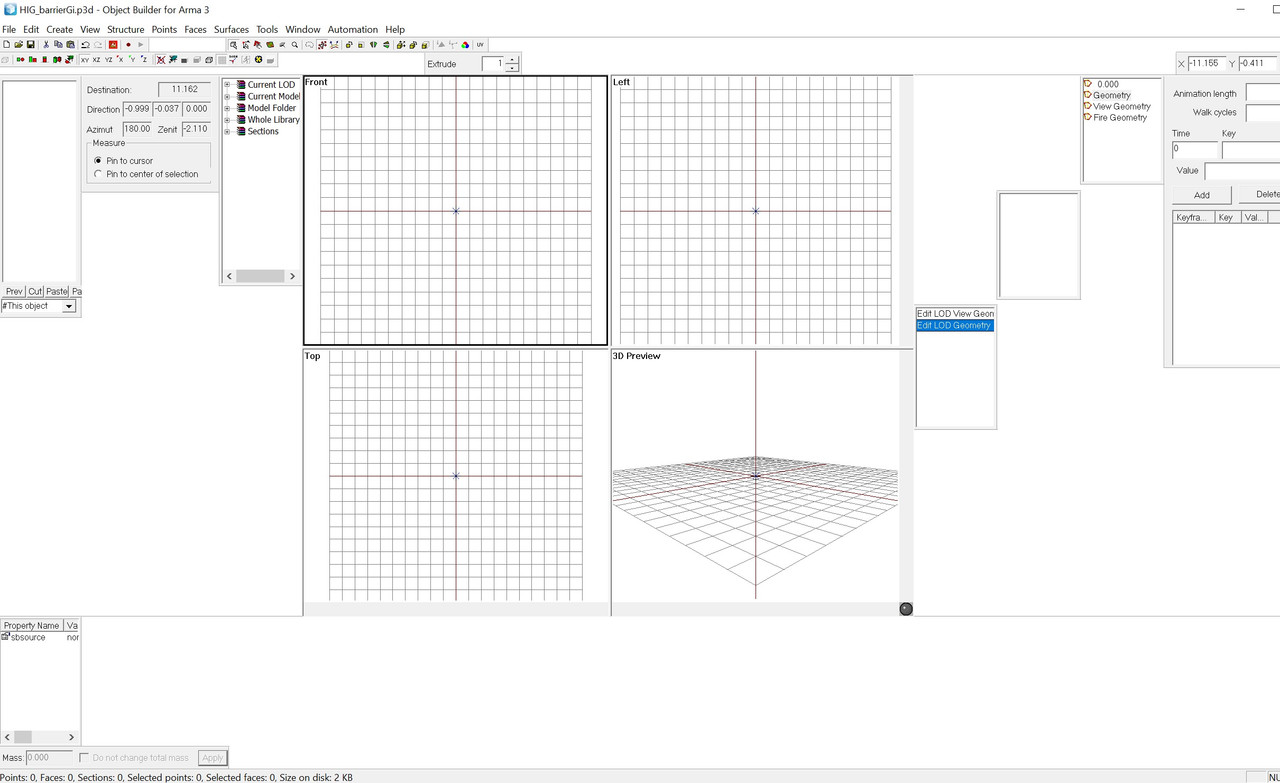Select the 0.000 LOD entry
The width and height of the screenshot is (1280, 783).
[x=1107, y=84]
